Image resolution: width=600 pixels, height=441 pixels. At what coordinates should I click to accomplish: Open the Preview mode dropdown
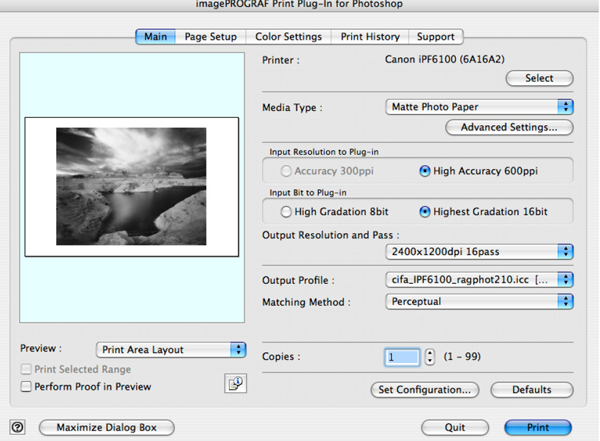[171, 350]
